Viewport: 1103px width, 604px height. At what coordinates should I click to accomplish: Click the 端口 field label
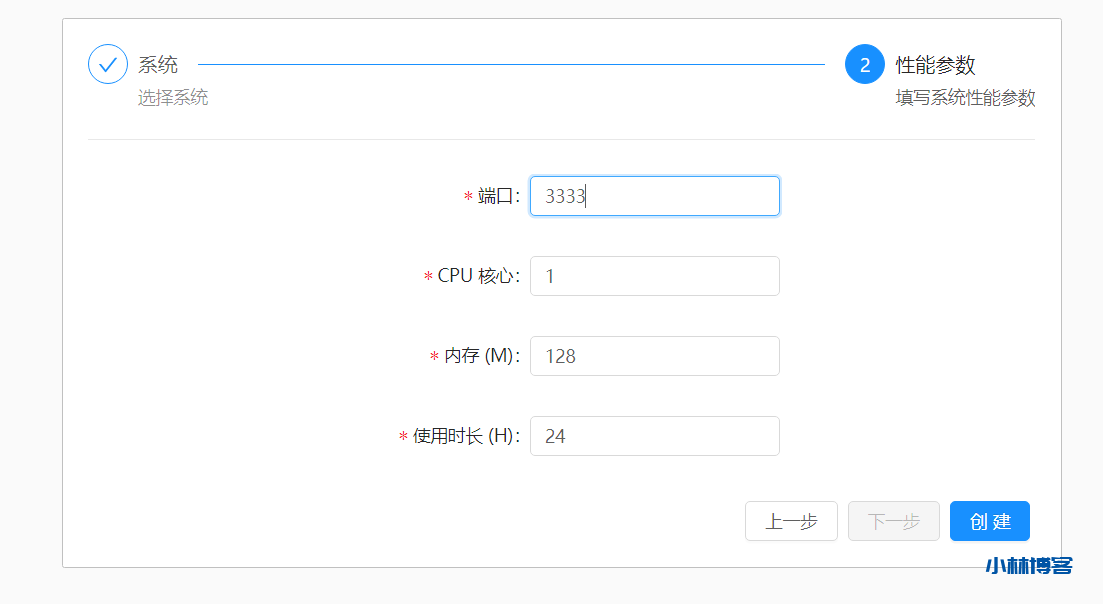pyautogui.click(x=498, y=197)
